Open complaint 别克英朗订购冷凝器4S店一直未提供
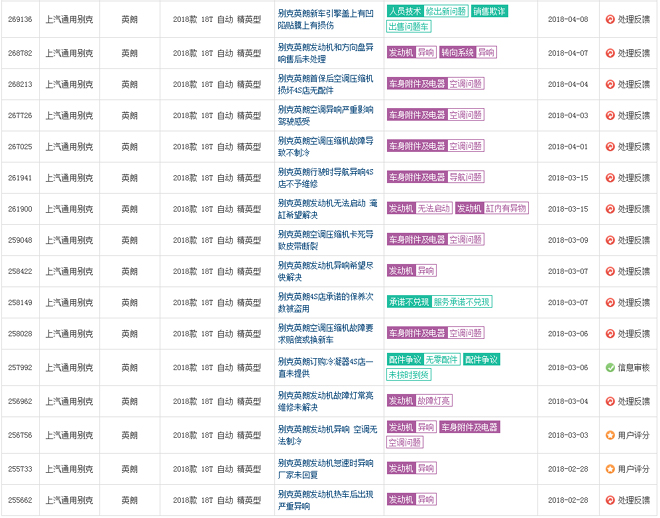Image resolution: width=660 pixels, height=518 pixels. [x=325, y=367]
